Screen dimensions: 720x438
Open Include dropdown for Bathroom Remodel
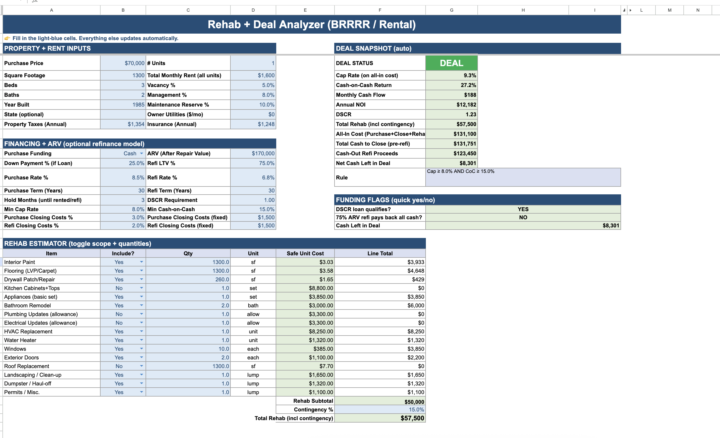pos(141,305)
